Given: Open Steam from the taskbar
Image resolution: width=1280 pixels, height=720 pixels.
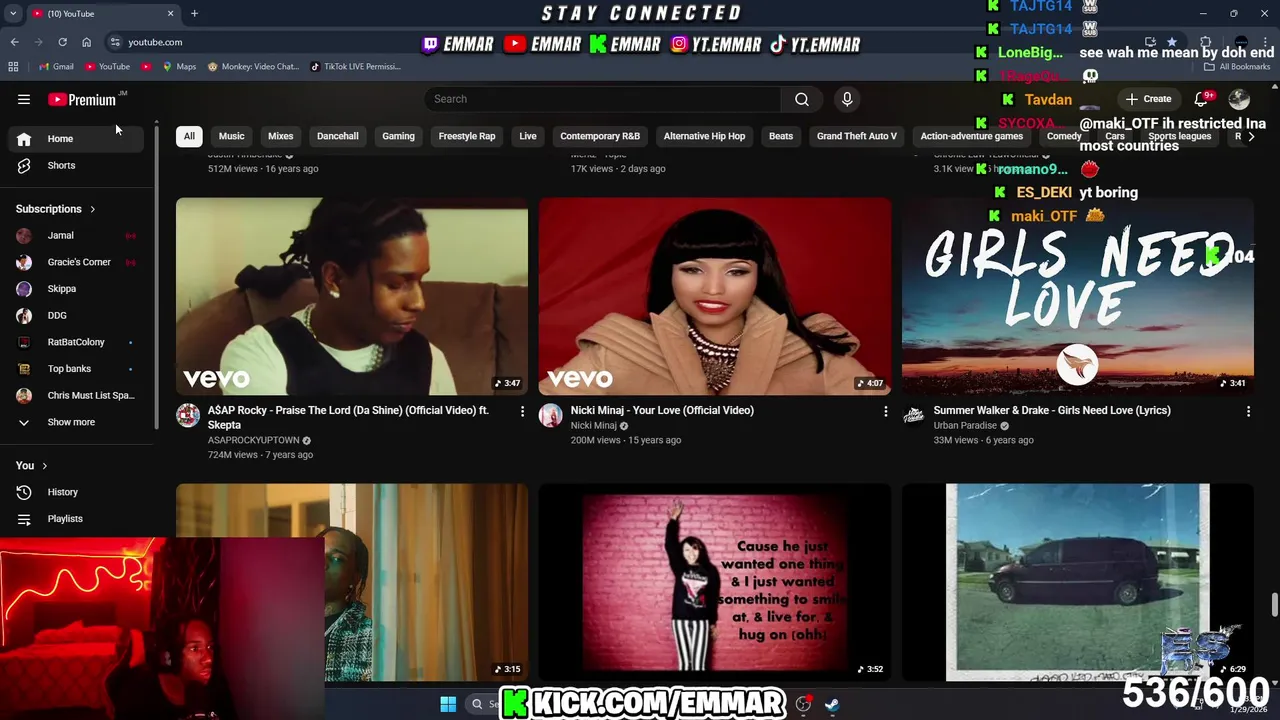Looking at the screenshot, I should 832,704.
